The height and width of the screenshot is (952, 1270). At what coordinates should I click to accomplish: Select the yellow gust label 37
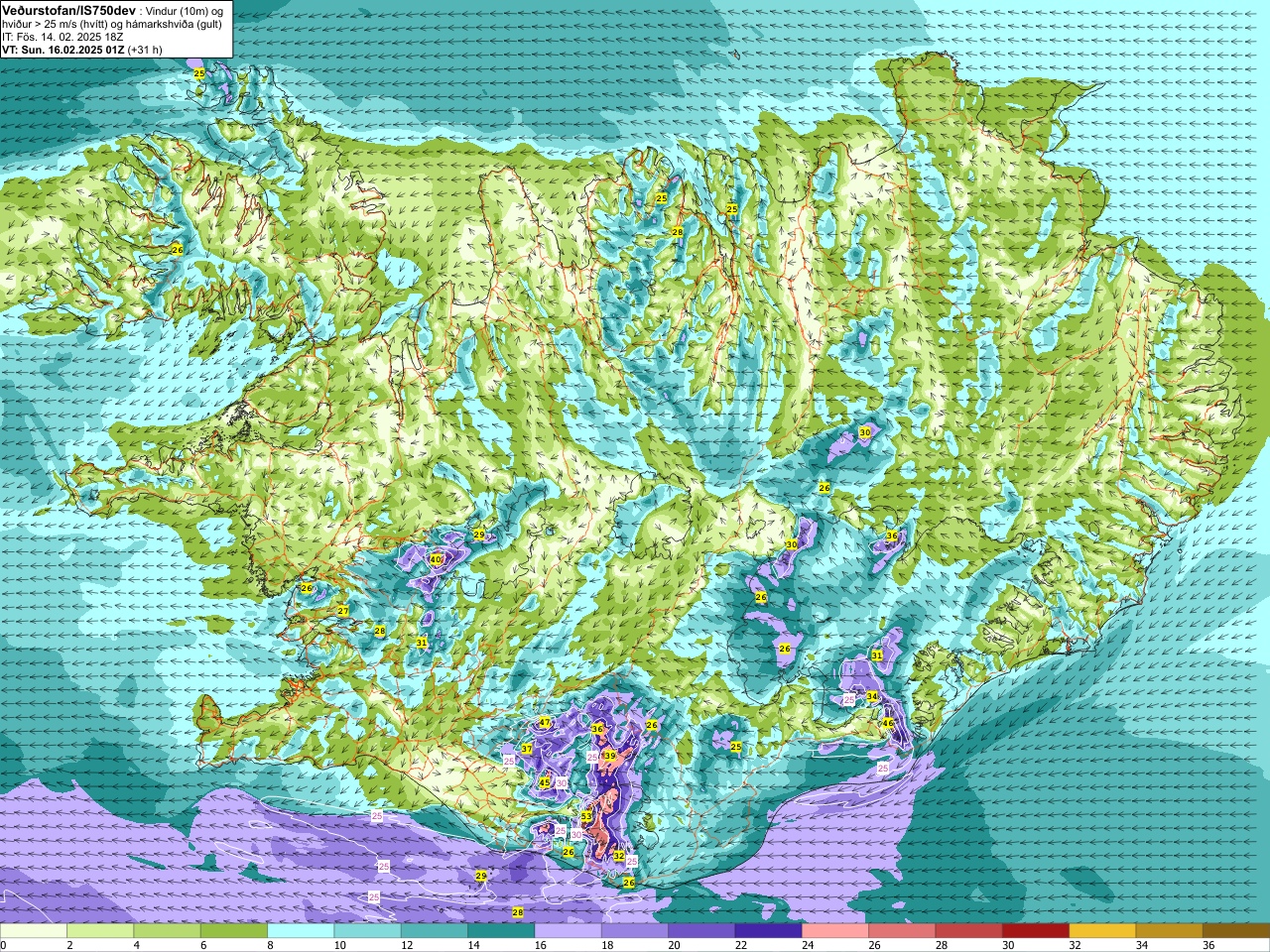point(527,749)
